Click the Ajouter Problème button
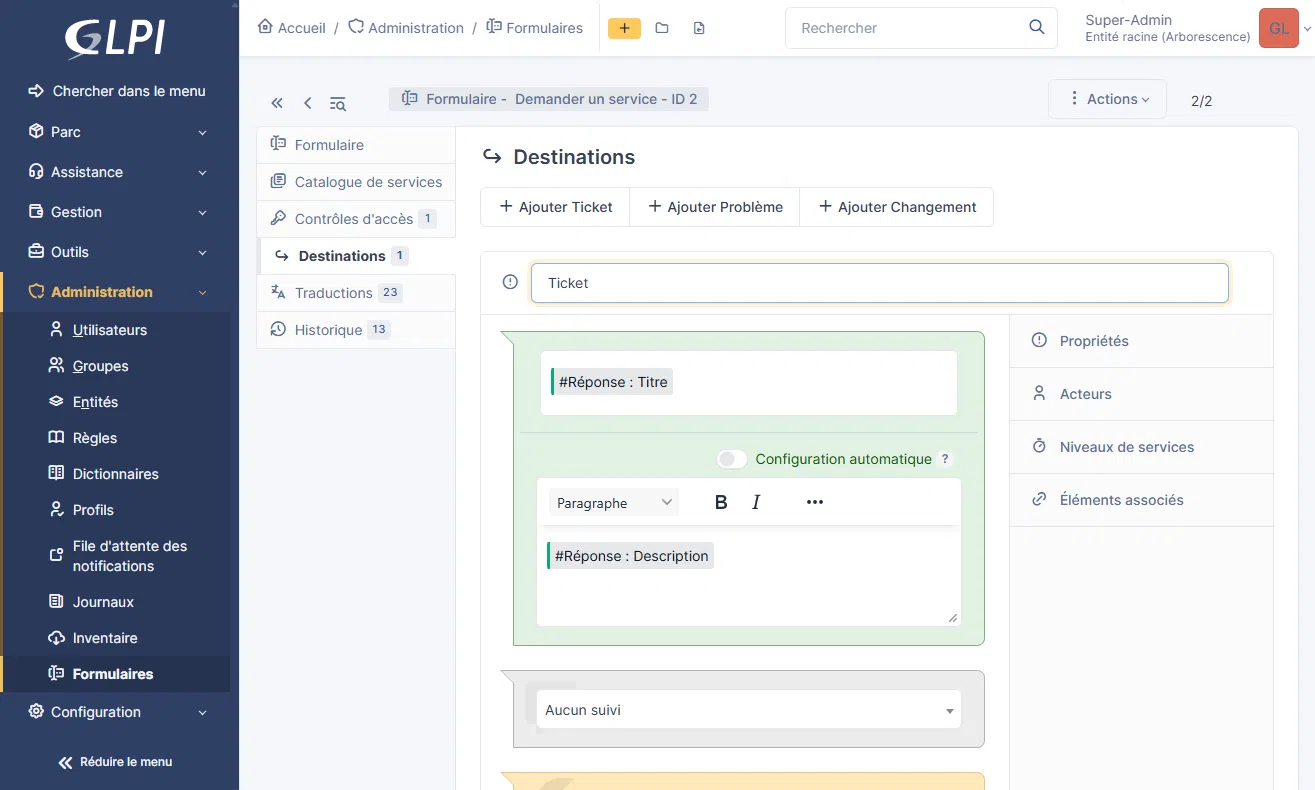Screen dimensions: 1315x790 (x=714, y=207)
